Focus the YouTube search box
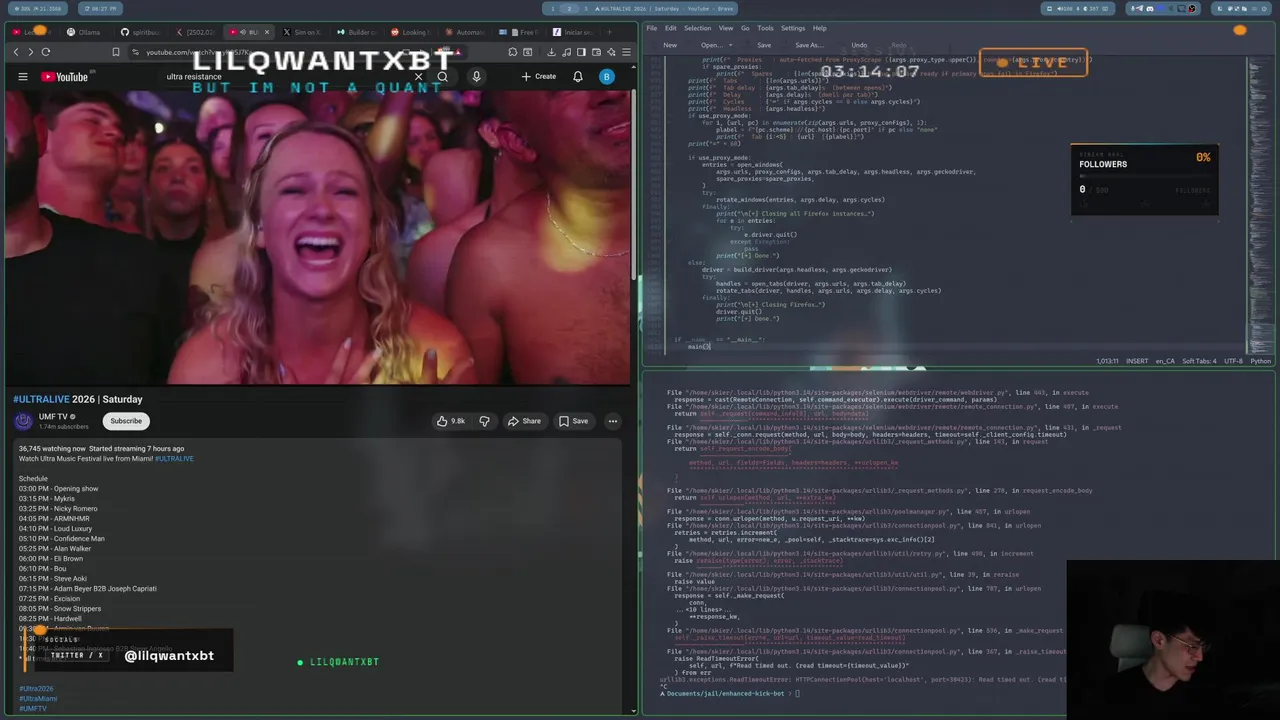The height and width of the screenshot is (720, 1280). (x=285, y=77)
